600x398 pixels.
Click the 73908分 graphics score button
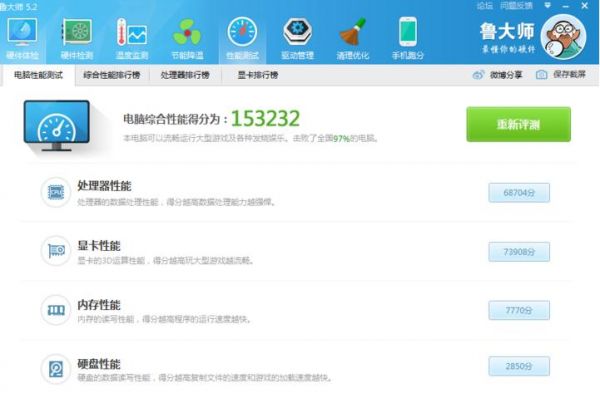coord(519,252)
